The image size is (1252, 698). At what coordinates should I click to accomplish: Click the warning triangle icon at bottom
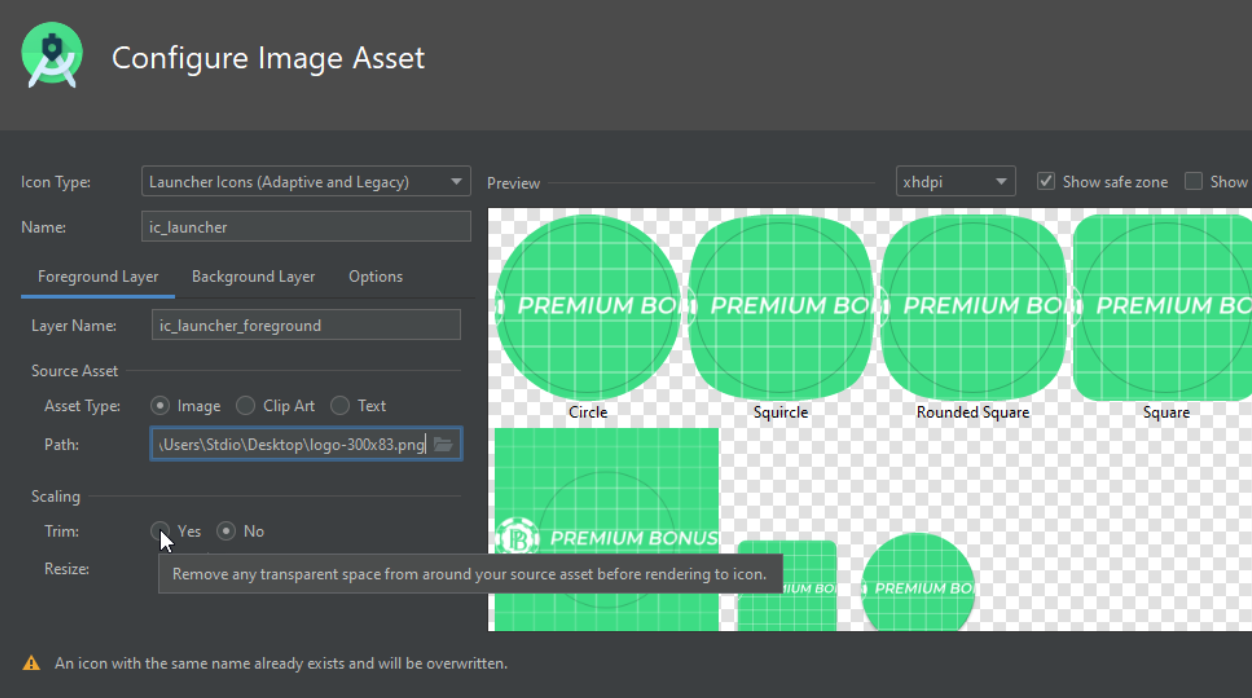coord(32,663)
